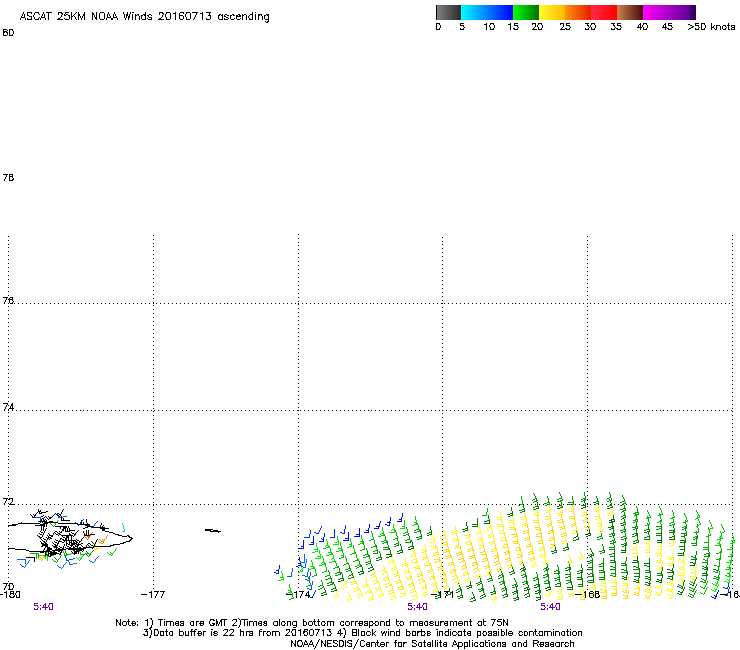Click the '35' legend tick label
This screenshot has width=740, height=650.
coord(616,27)
